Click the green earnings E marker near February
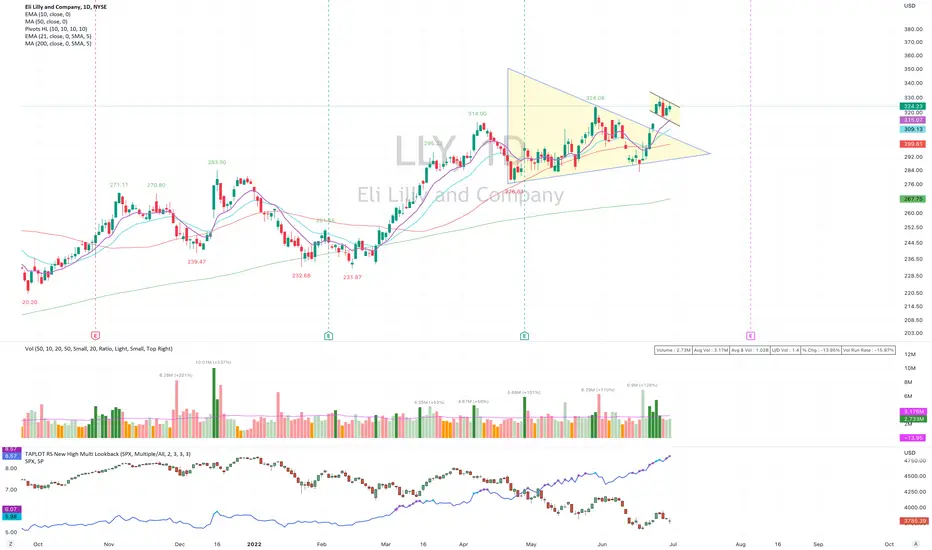 pos(329,336)
